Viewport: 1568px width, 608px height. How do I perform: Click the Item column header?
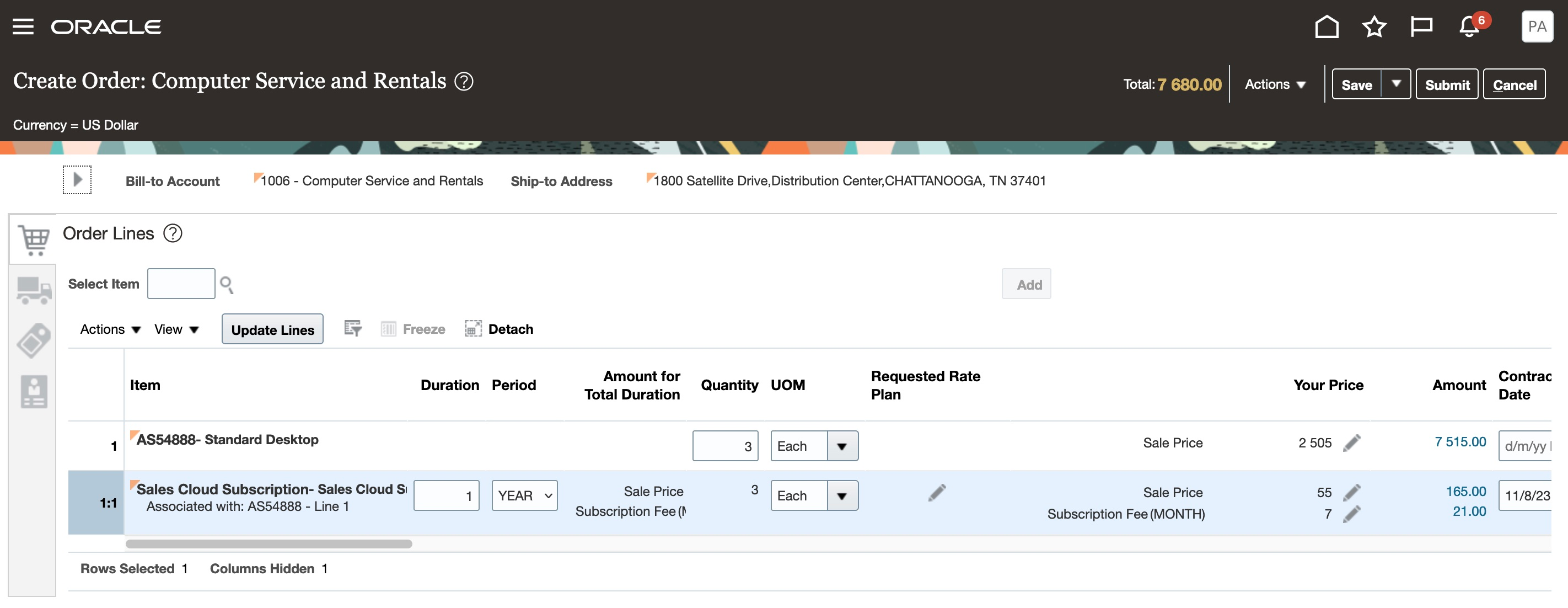point(145,385)
